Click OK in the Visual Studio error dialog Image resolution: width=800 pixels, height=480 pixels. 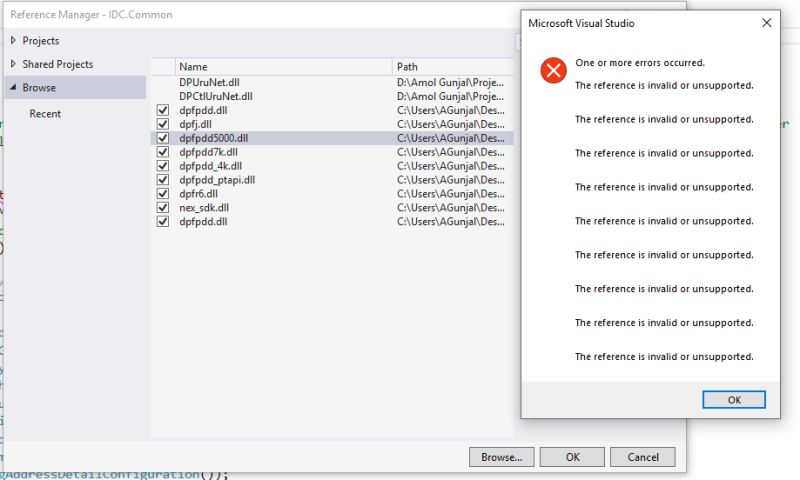pos(734,400)
